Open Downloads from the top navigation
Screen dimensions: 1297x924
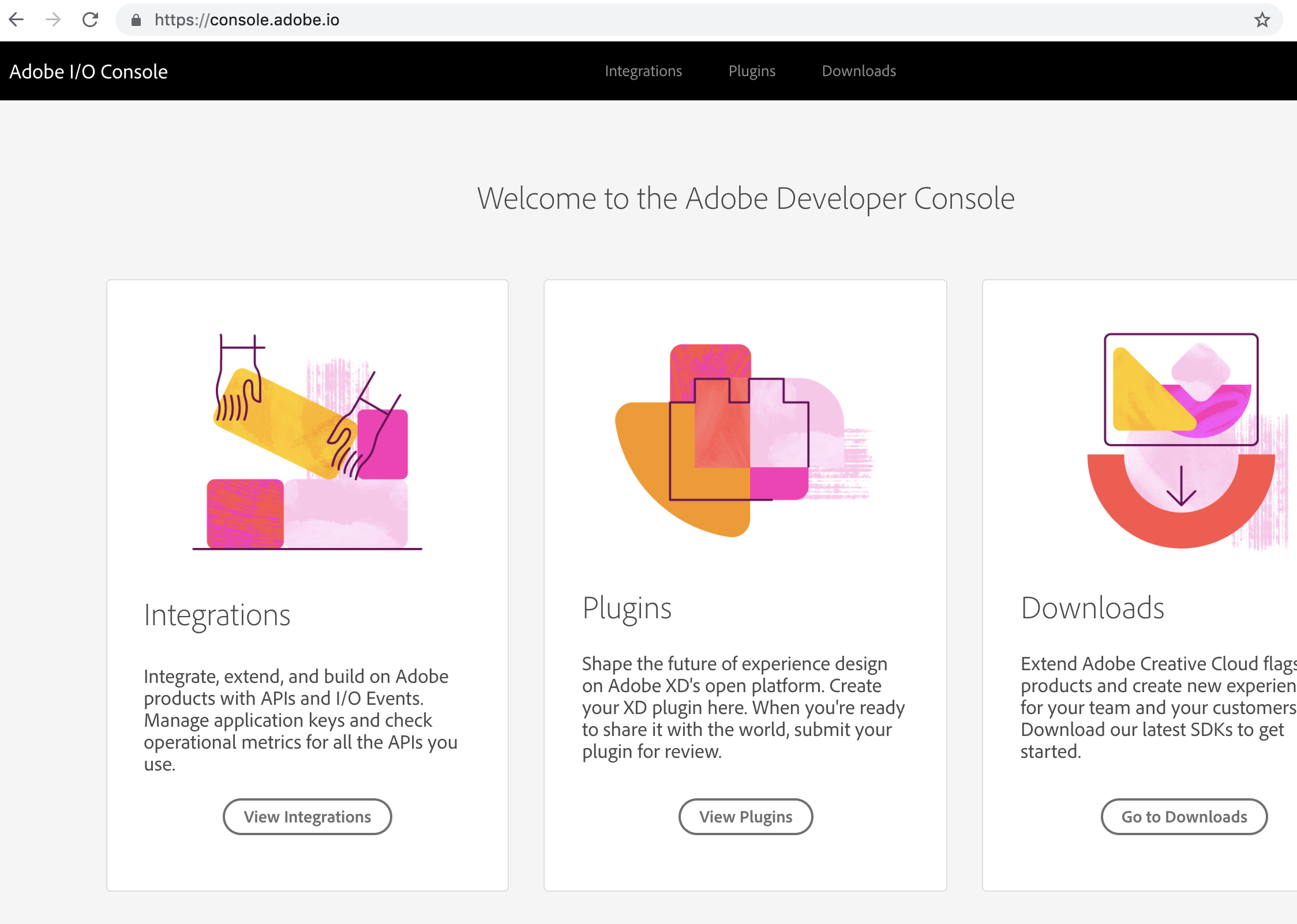[859, 70]
